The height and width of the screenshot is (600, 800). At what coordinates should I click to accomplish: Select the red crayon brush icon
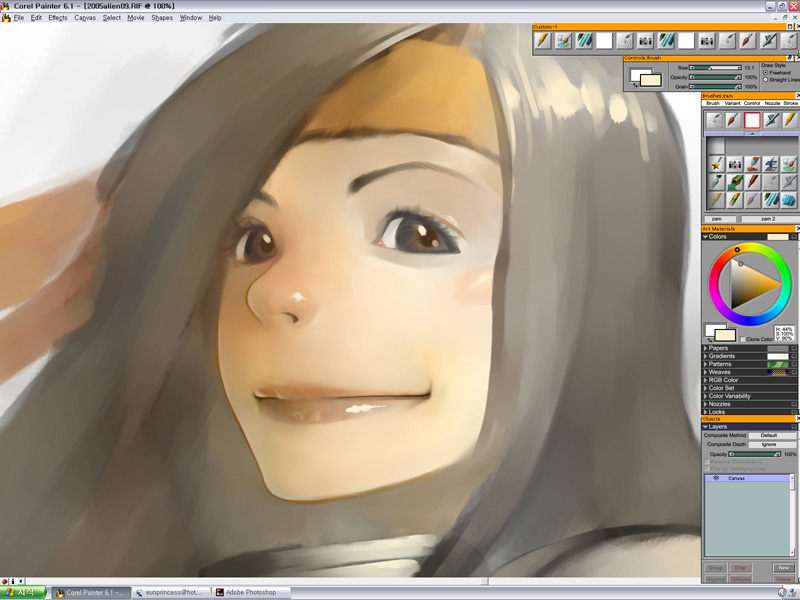(x=753, y=182)
